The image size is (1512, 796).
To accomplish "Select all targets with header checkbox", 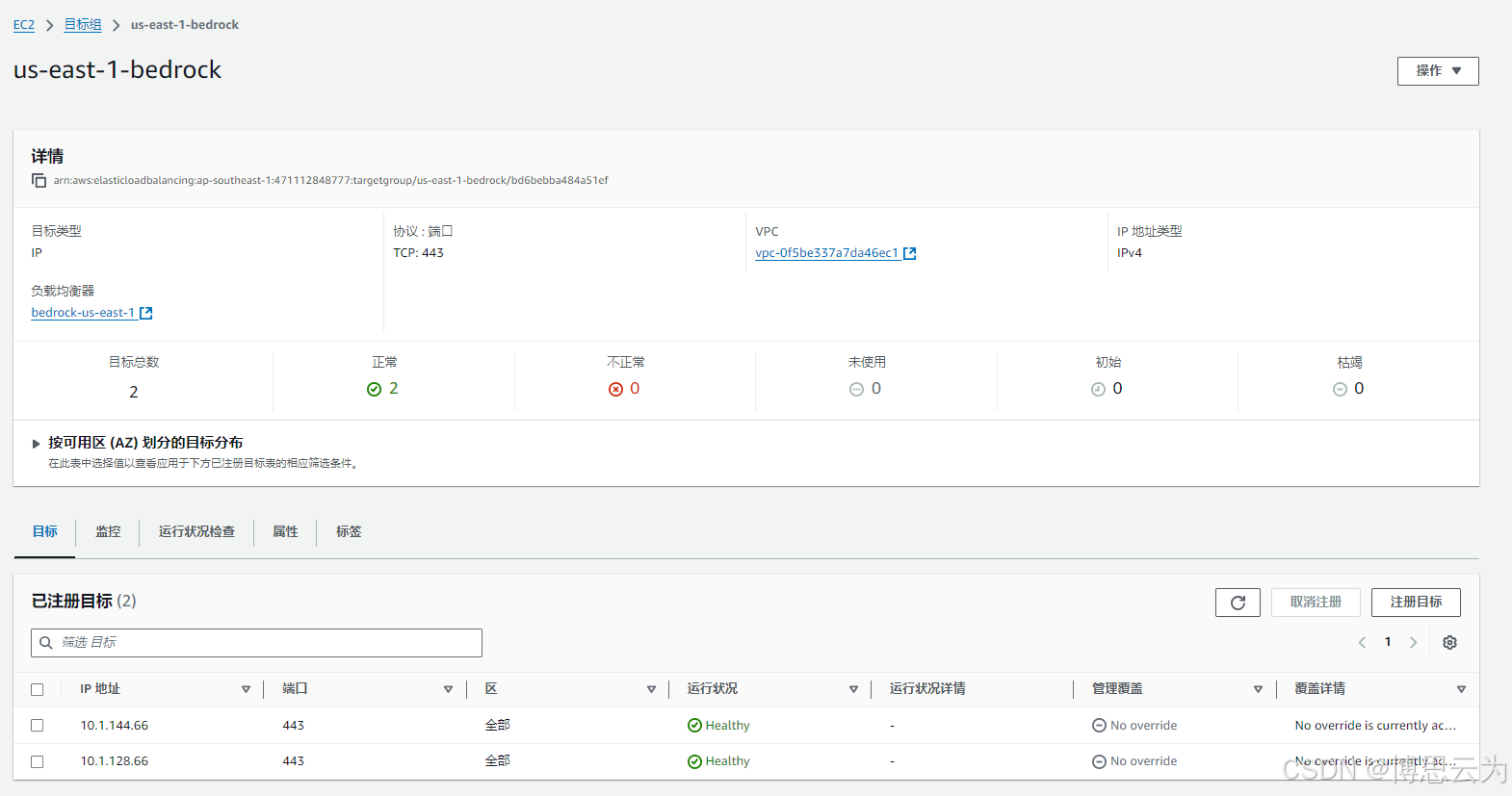I will pyautogui.click(x=38, y=689).
